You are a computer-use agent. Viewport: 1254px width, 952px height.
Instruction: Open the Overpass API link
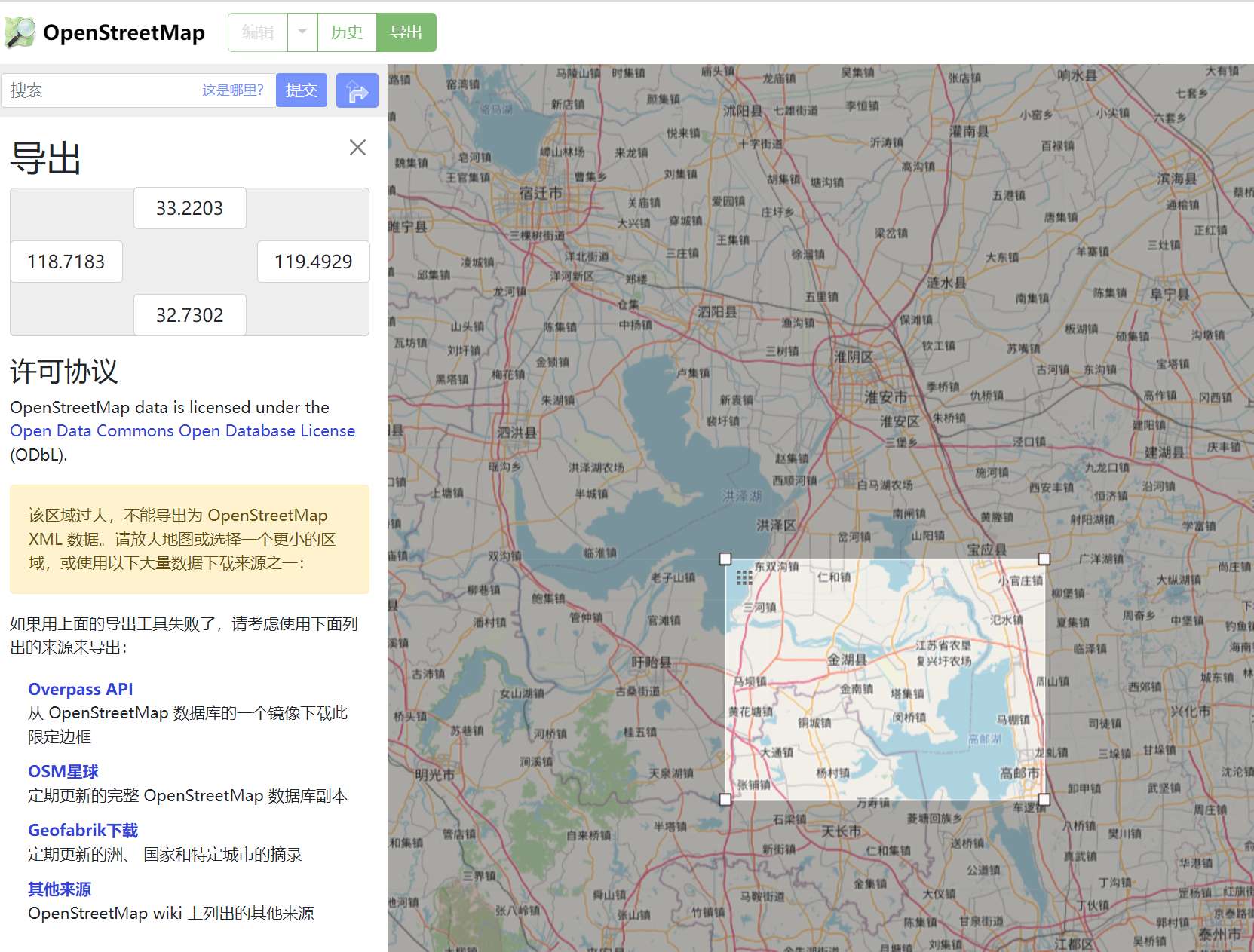coord(81,689)
